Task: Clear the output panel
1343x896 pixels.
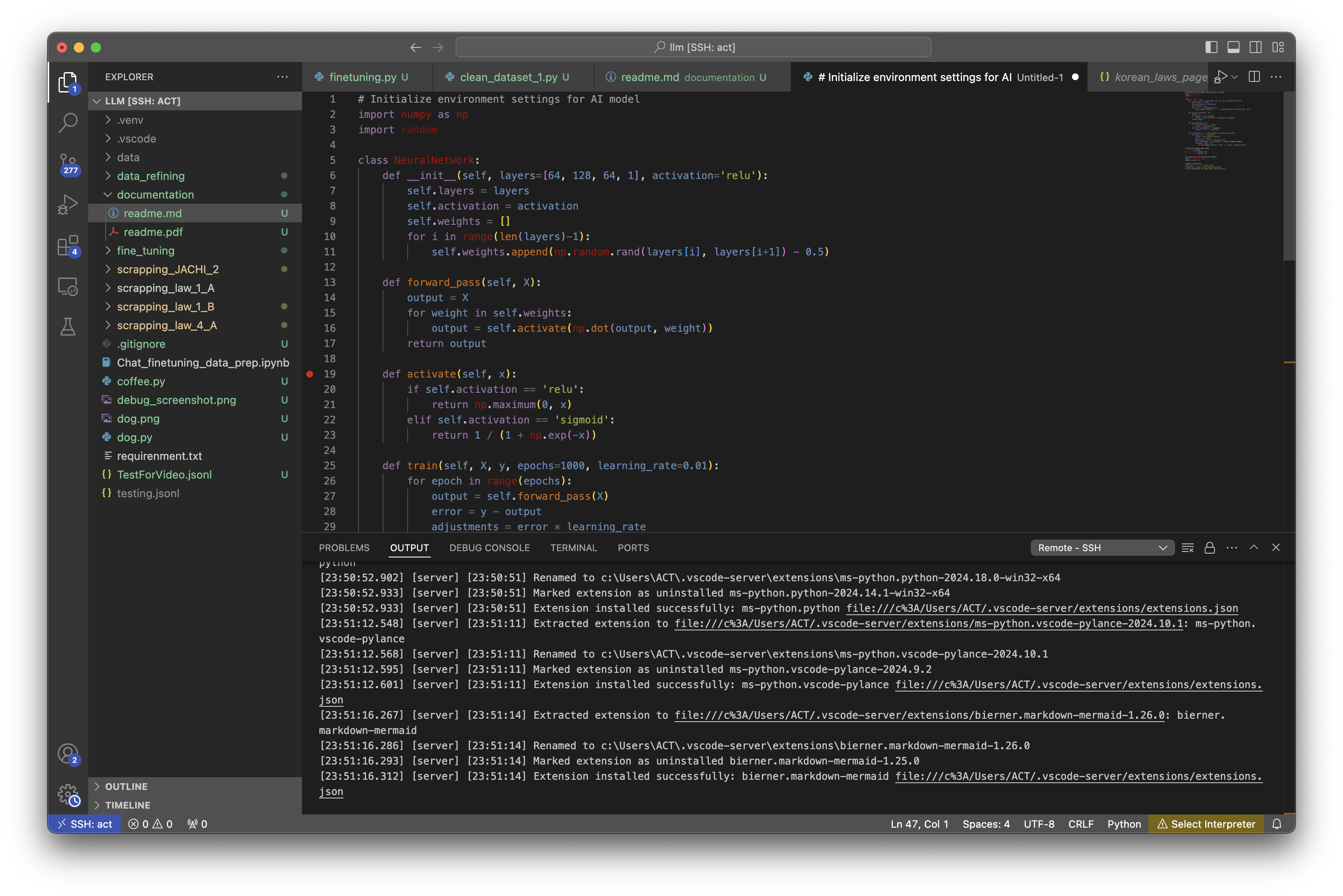Action: (1187, 547)
